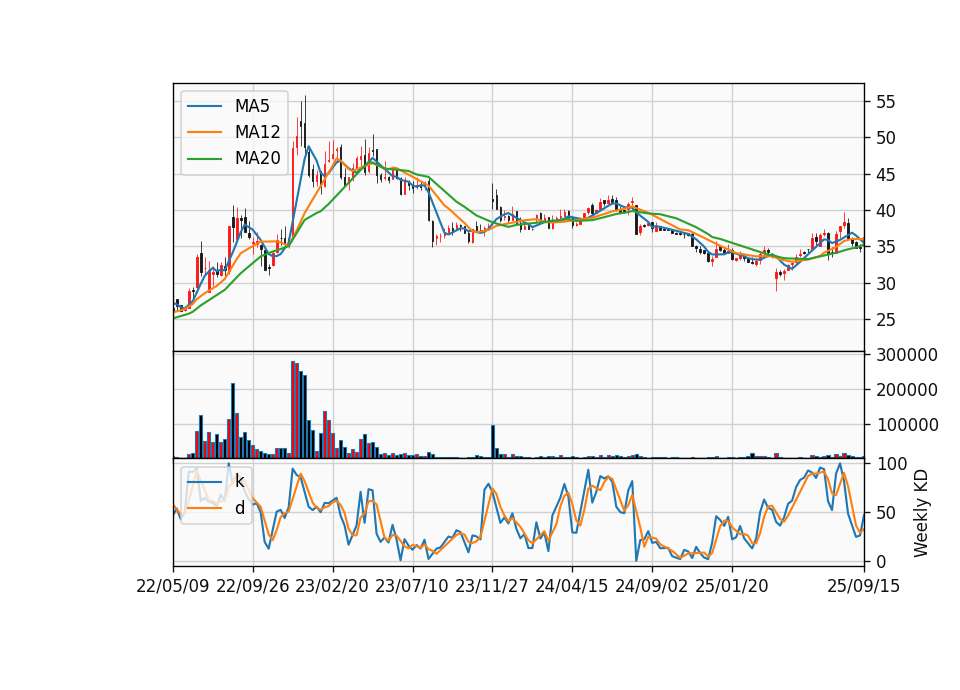Click the 22/05/09 date tick label

(173, 586)
